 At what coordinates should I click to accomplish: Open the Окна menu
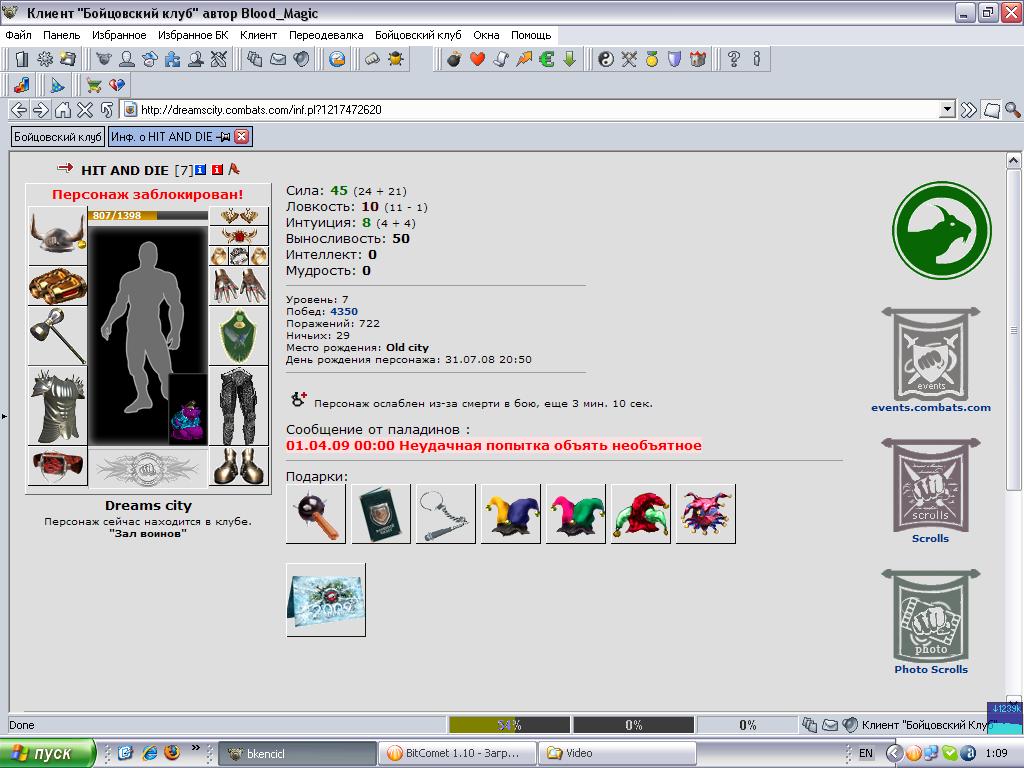point(486,35)
